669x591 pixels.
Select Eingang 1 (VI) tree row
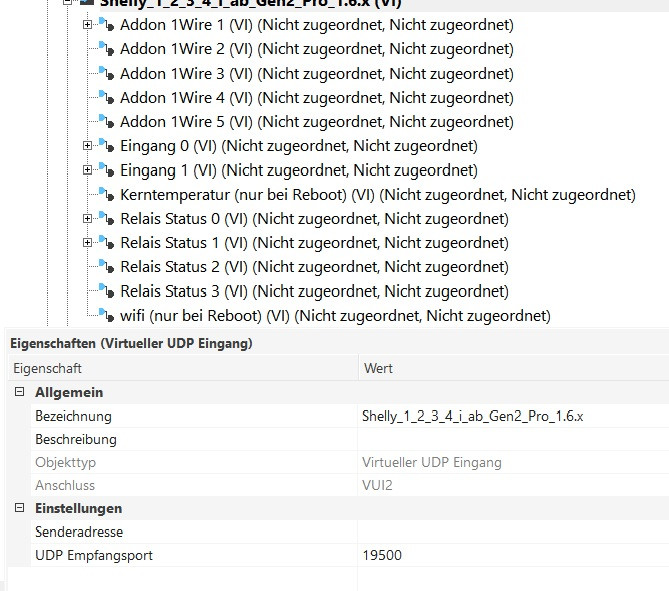pyautogui.click(x=299, y=170)
